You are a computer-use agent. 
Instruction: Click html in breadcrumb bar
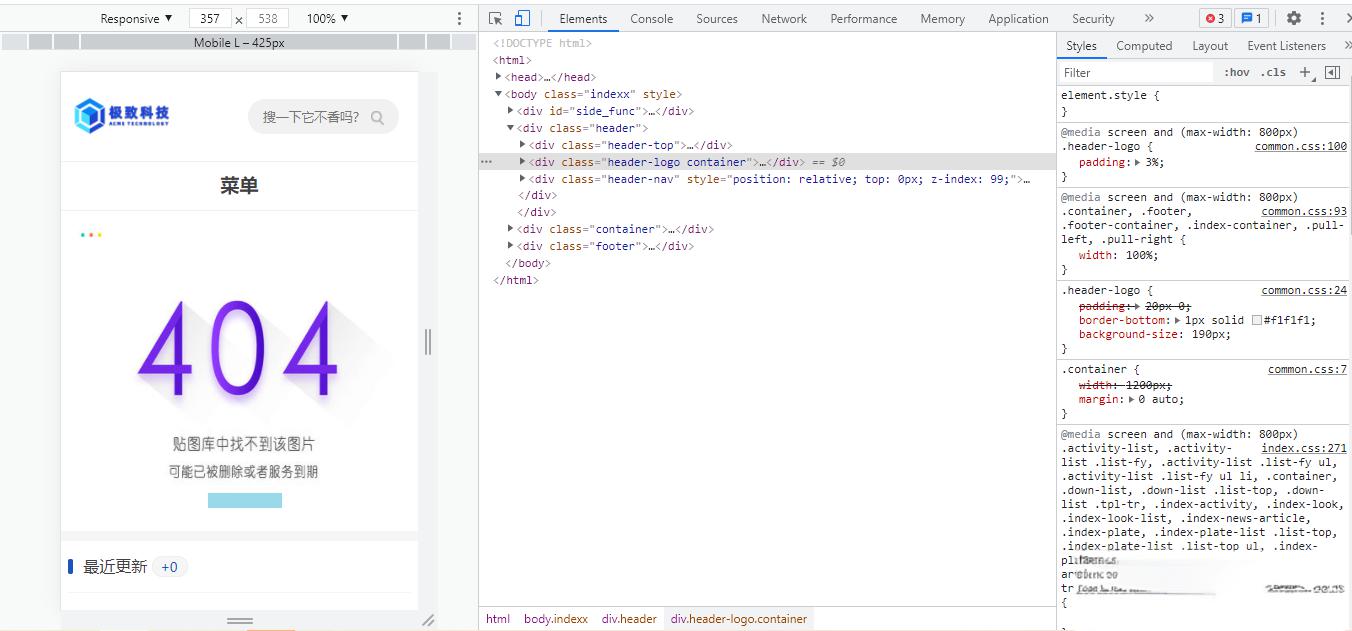498,619
